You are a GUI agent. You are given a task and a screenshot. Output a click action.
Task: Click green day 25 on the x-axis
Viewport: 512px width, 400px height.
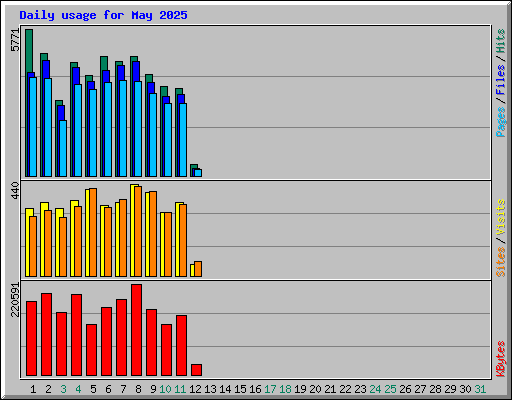[390, 389]
